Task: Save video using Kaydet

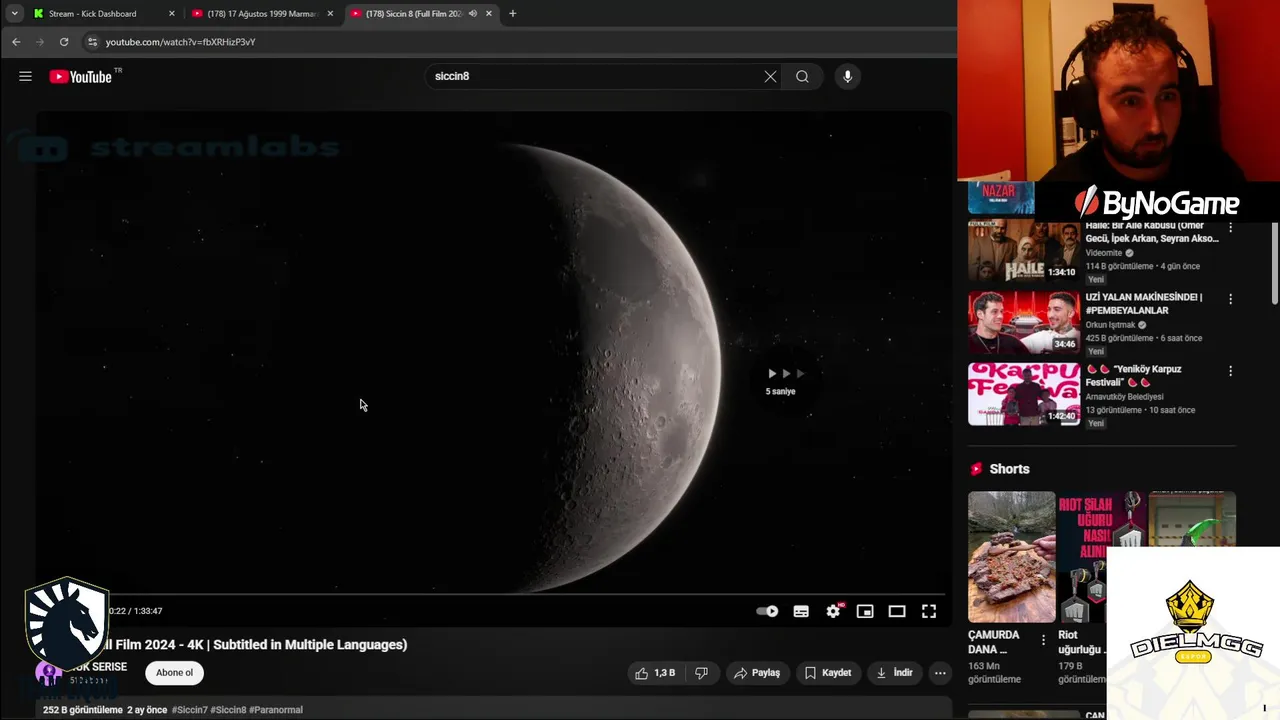Action: tap(828, 673)
